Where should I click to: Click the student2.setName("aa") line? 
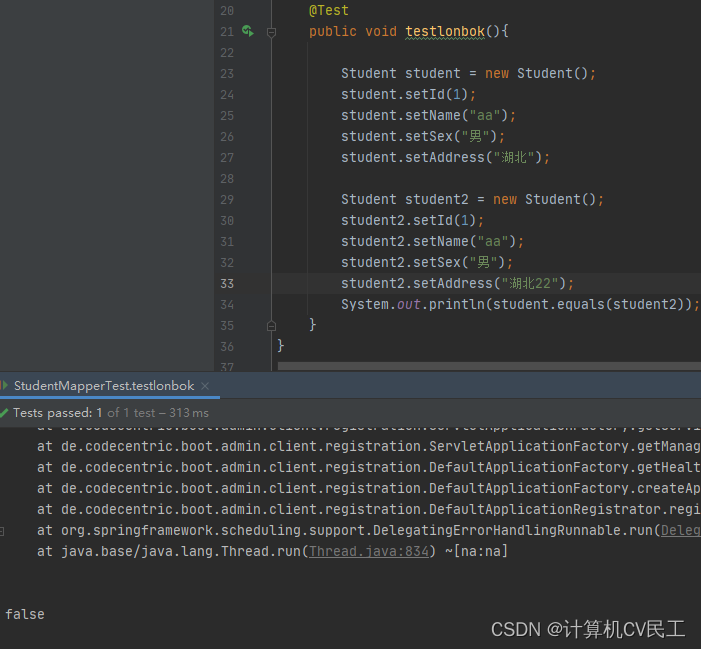click(432, 241)
